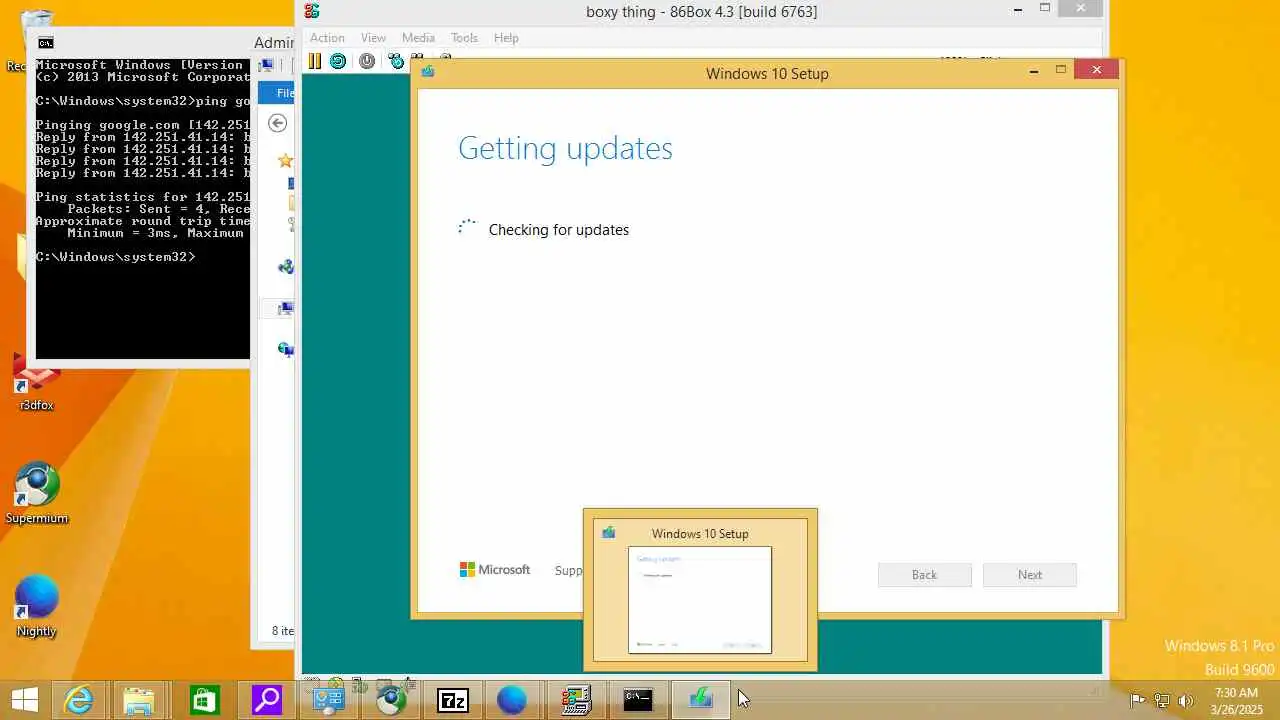Screen dimensions: 1280x720
Task: Switch to Supermium on the taskbar
Action: 390,700
